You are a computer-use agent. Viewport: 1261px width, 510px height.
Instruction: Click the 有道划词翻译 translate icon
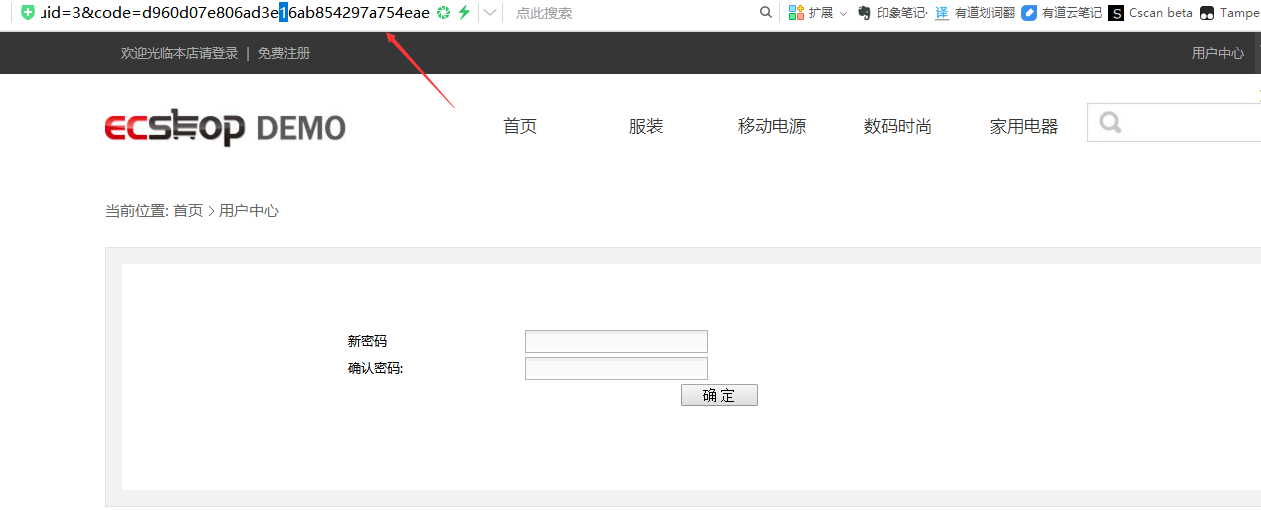click(x=942, y=13)
